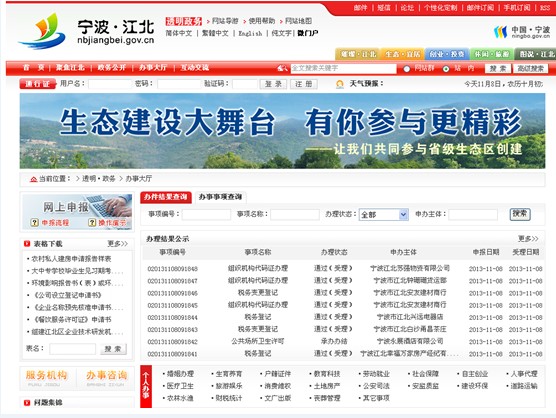Click the home icon beside 当前位置
This screenshot has width=556, height=418.
[33, 179]
